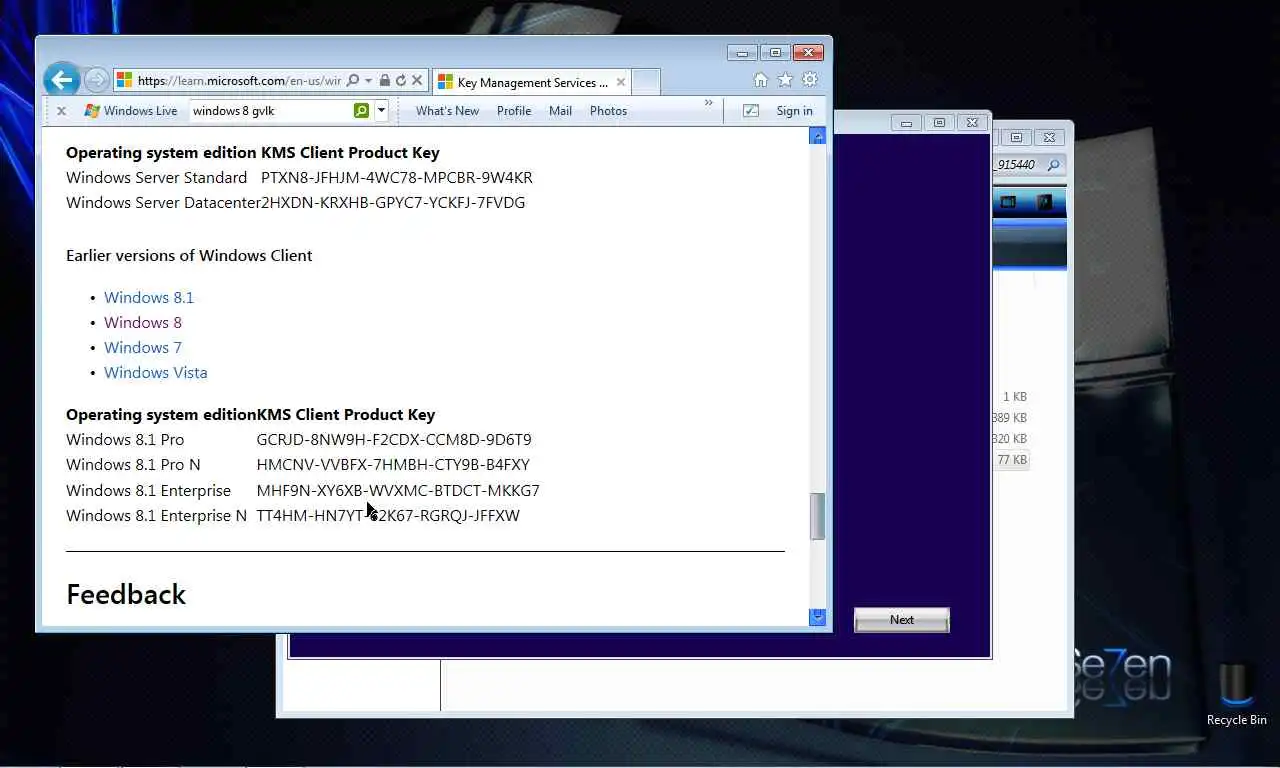Click the checkmark icon beside Sign in
The image size is (1280, 768).
click(751, 111)
